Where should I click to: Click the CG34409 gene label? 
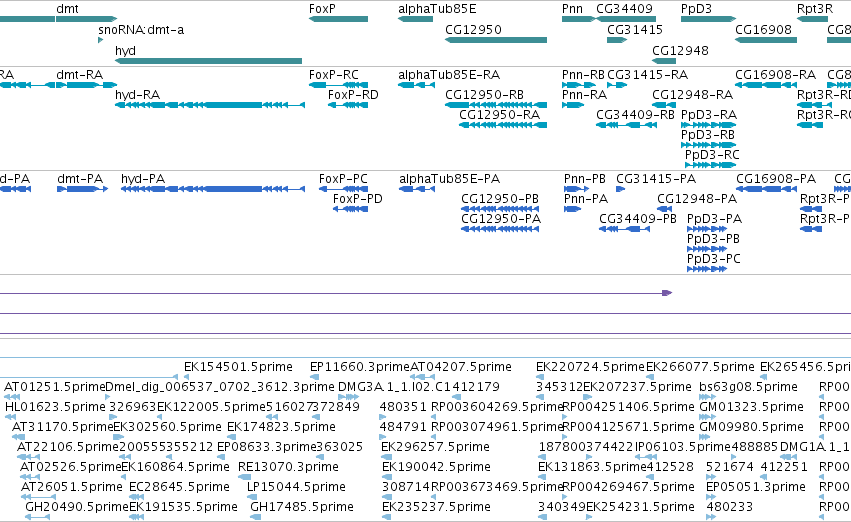pyautogui.click(x=625, y=9)
